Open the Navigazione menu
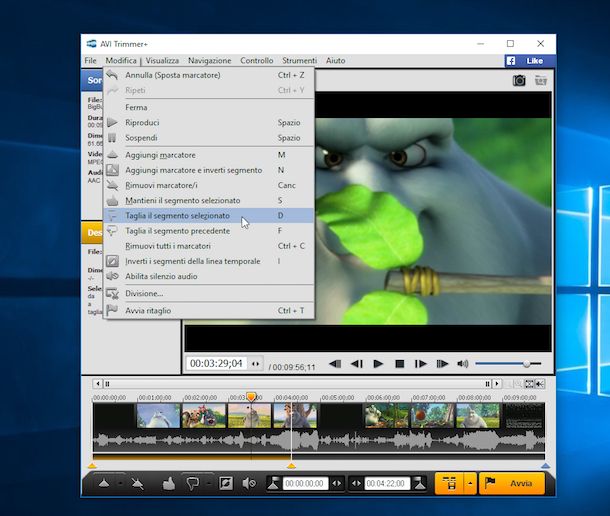This screenshot has height=516, width=610. click(x=210, y=60)
